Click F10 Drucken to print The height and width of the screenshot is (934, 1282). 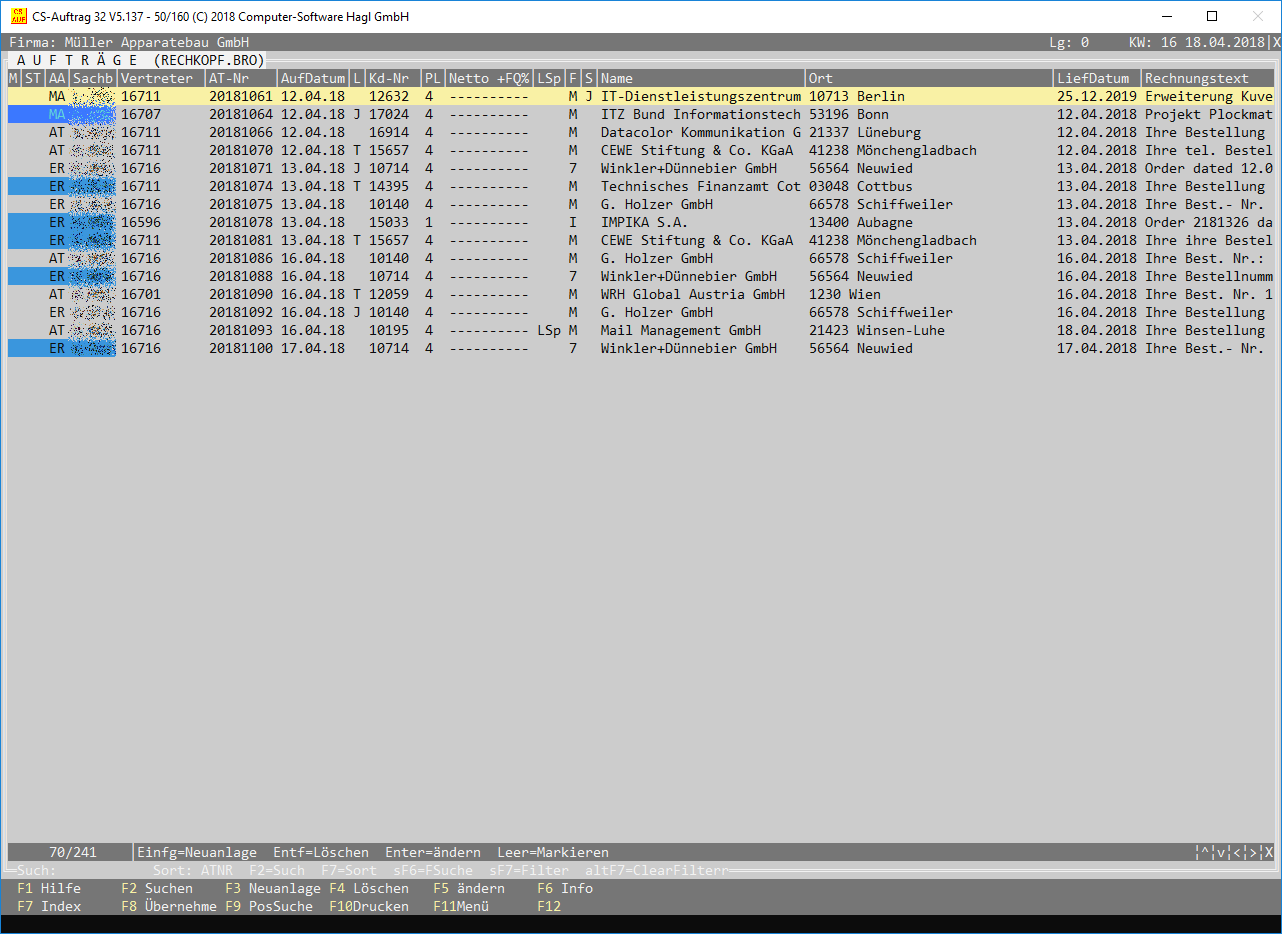pyautogui.click(x=368, y=906)
